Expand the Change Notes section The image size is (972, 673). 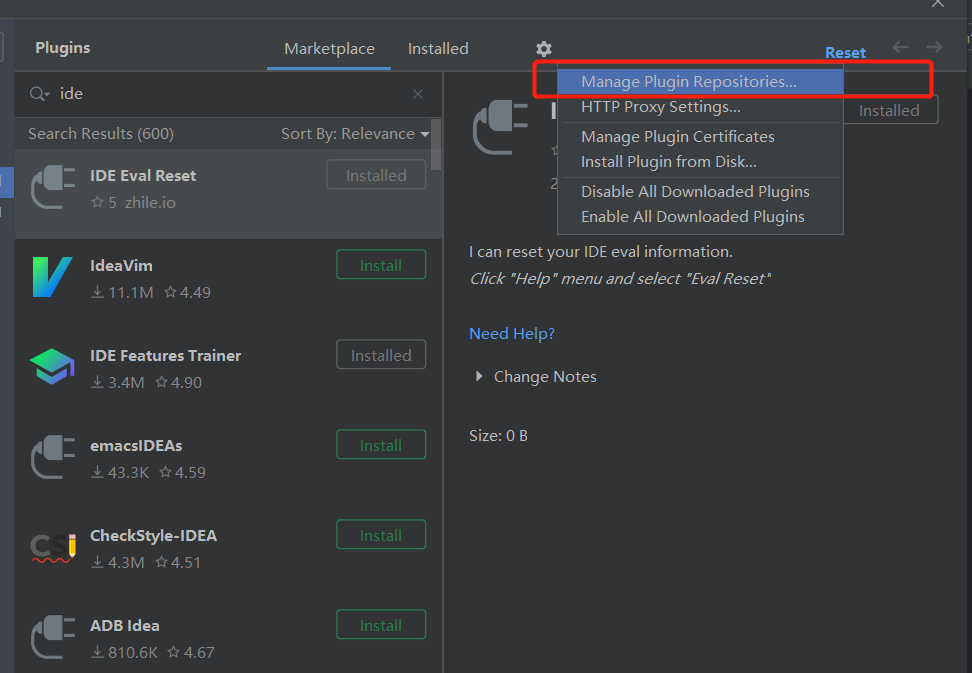pos(479,376)
